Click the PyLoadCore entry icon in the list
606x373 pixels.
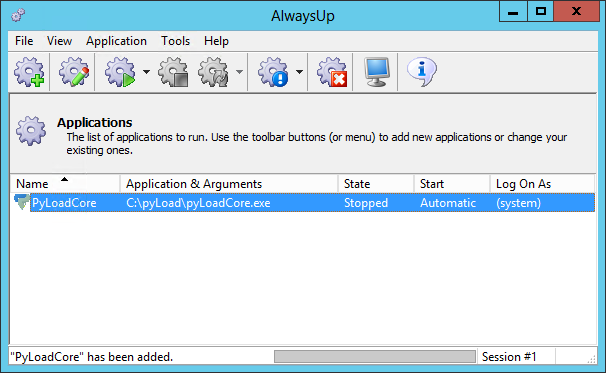pyautogui.click(x=22, y=202)
